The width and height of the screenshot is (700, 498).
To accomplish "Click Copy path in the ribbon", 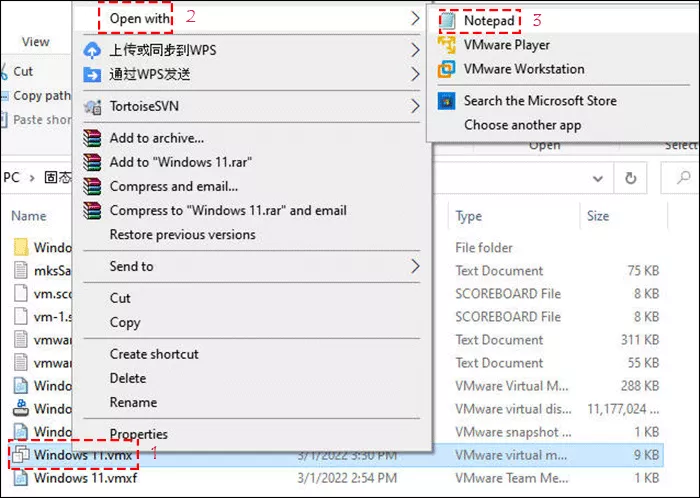I will (x=36, y=95).
